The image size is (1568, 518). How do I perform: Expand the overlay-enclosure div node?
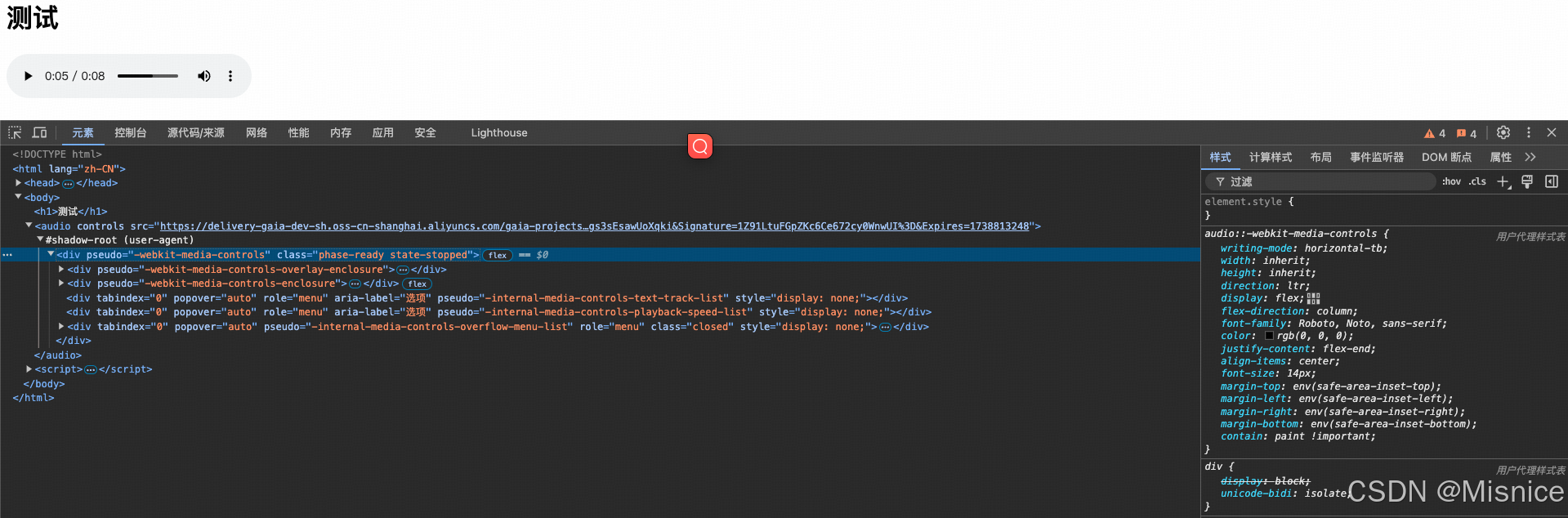pos(61,269)
